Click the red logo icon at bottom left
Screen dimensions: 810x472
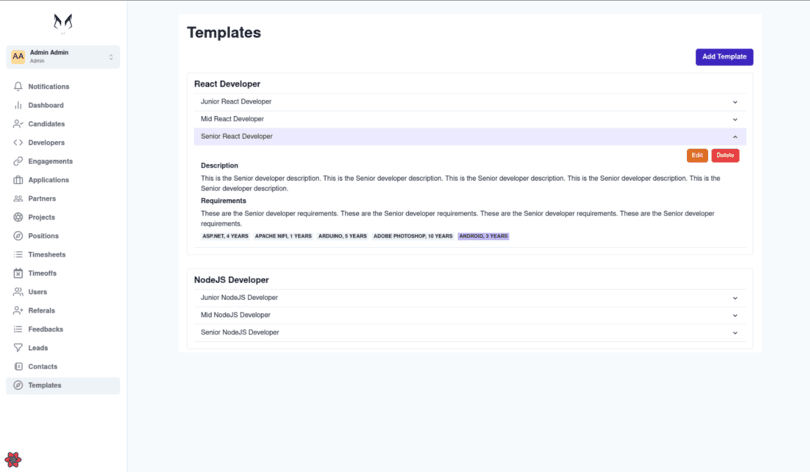[13, 460]
